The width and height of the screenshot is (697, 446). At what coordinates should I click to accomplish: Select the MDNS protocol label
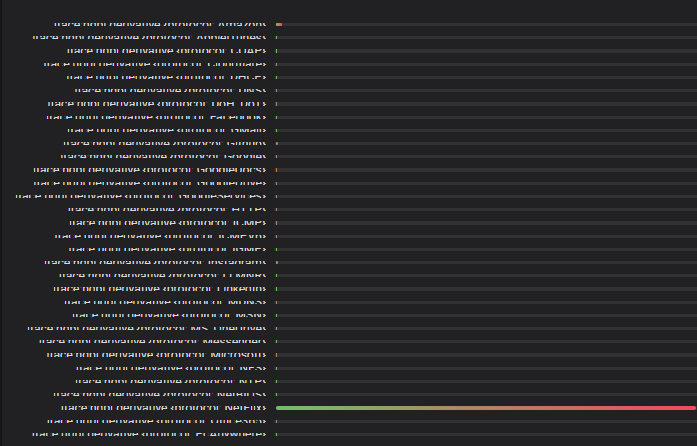coord(165,302)
